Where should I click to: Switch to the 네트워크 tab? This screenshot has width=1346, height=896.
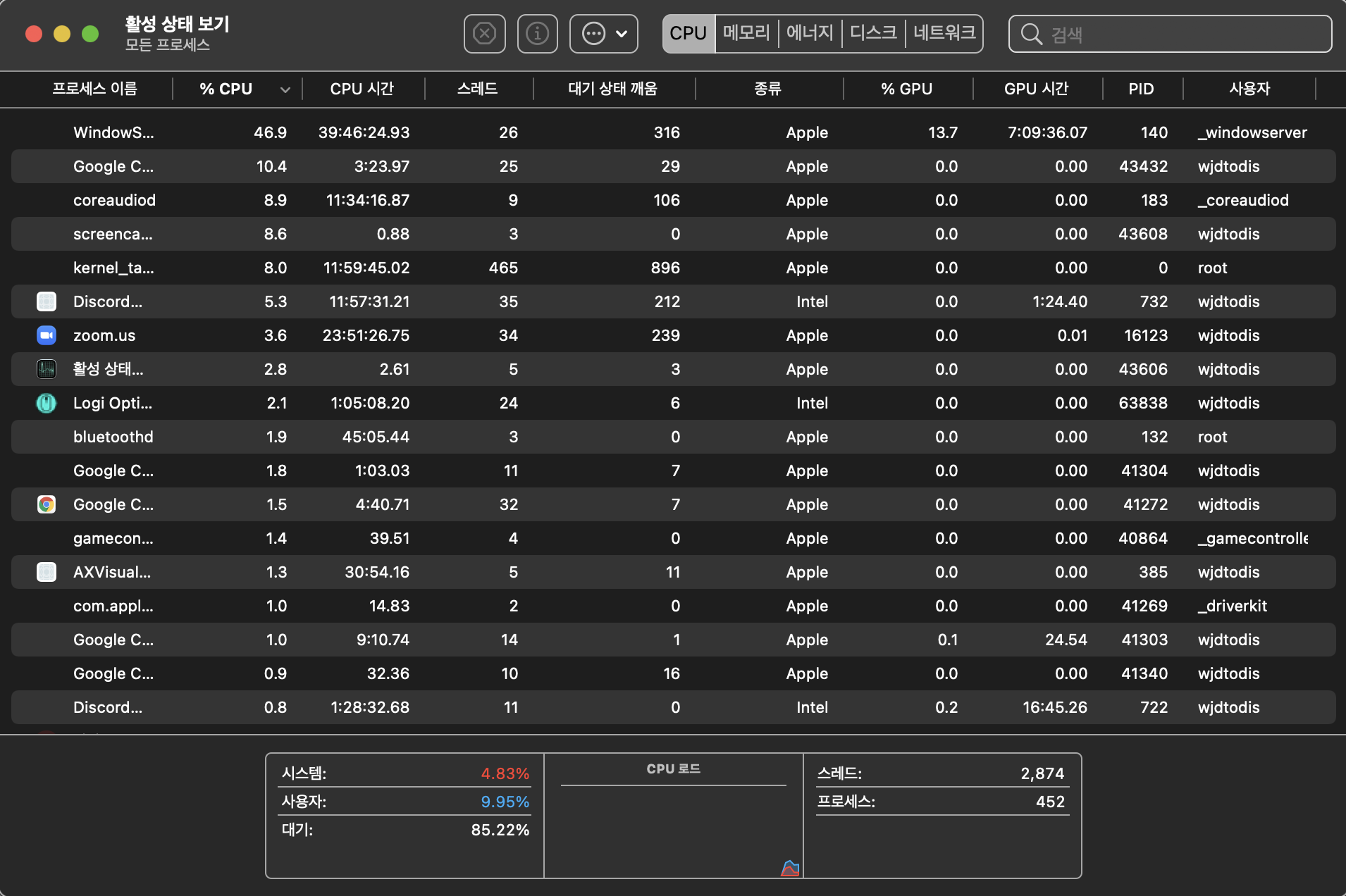944,33
